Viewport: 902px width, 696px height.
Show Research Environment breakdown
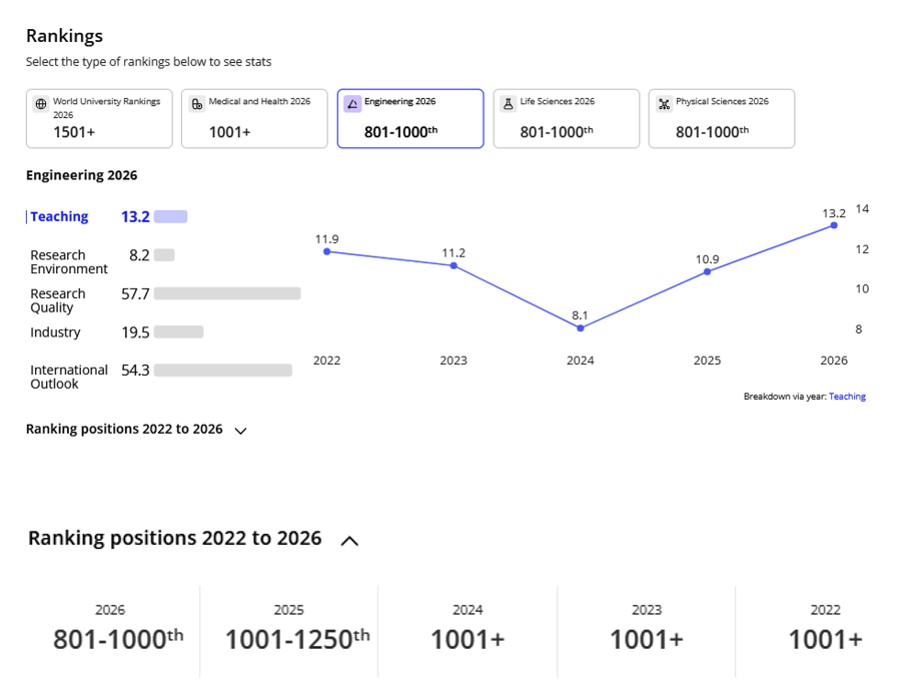(68, 262)
